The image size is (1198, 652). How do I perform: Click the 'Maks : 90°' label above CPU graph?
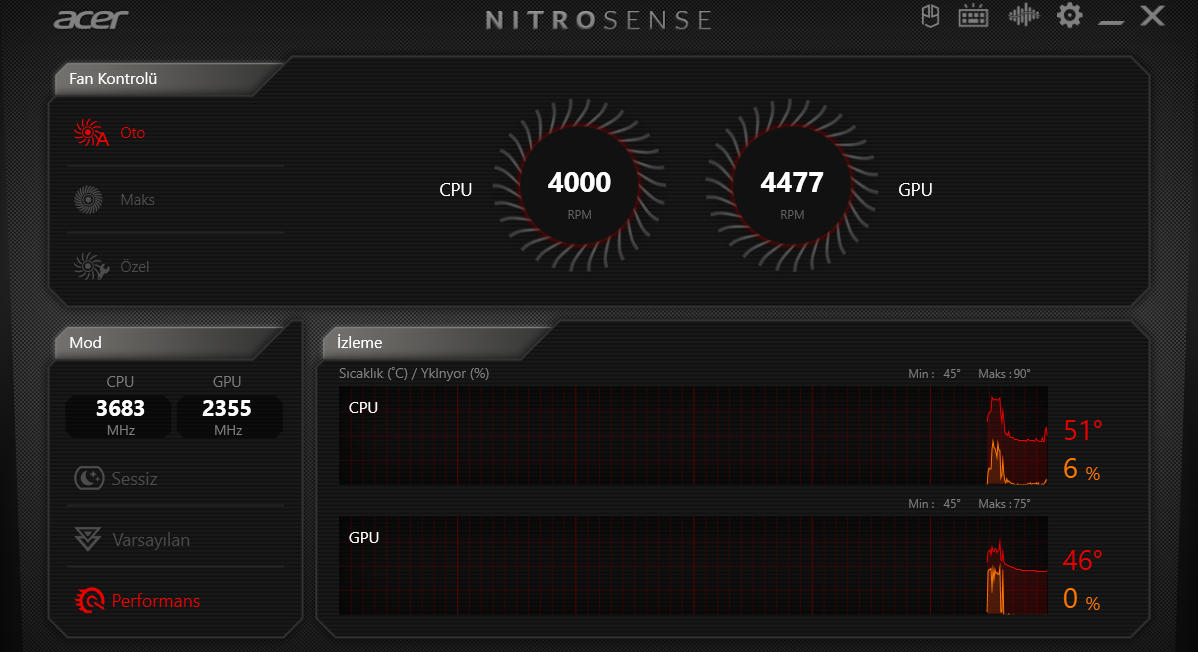1004,374
